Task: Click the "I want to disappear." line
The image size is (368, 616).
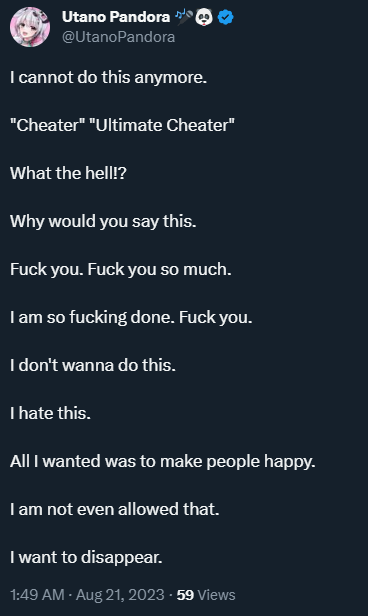Action: click(x=86, y=557)
